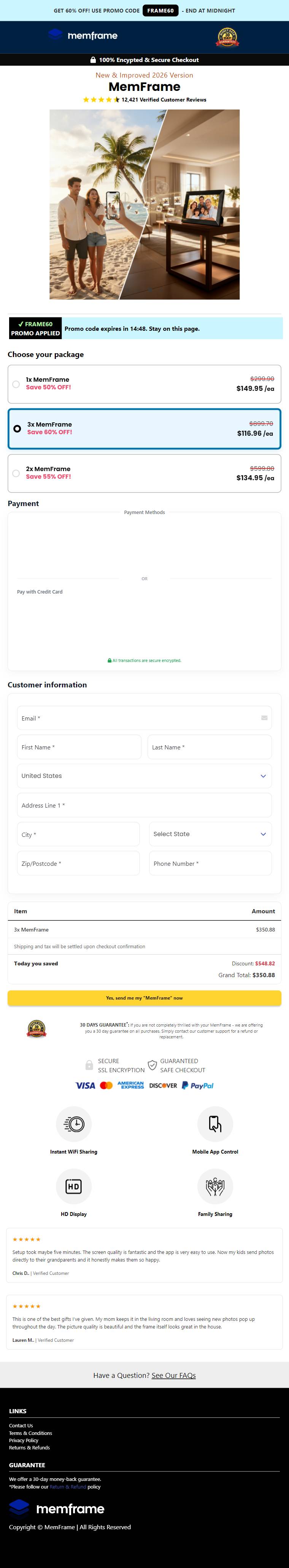The image size is (289, 1568).
Task: Click the FRAME60 Promo Applied label
Action: pyautogui.click(x=35, y=329)
